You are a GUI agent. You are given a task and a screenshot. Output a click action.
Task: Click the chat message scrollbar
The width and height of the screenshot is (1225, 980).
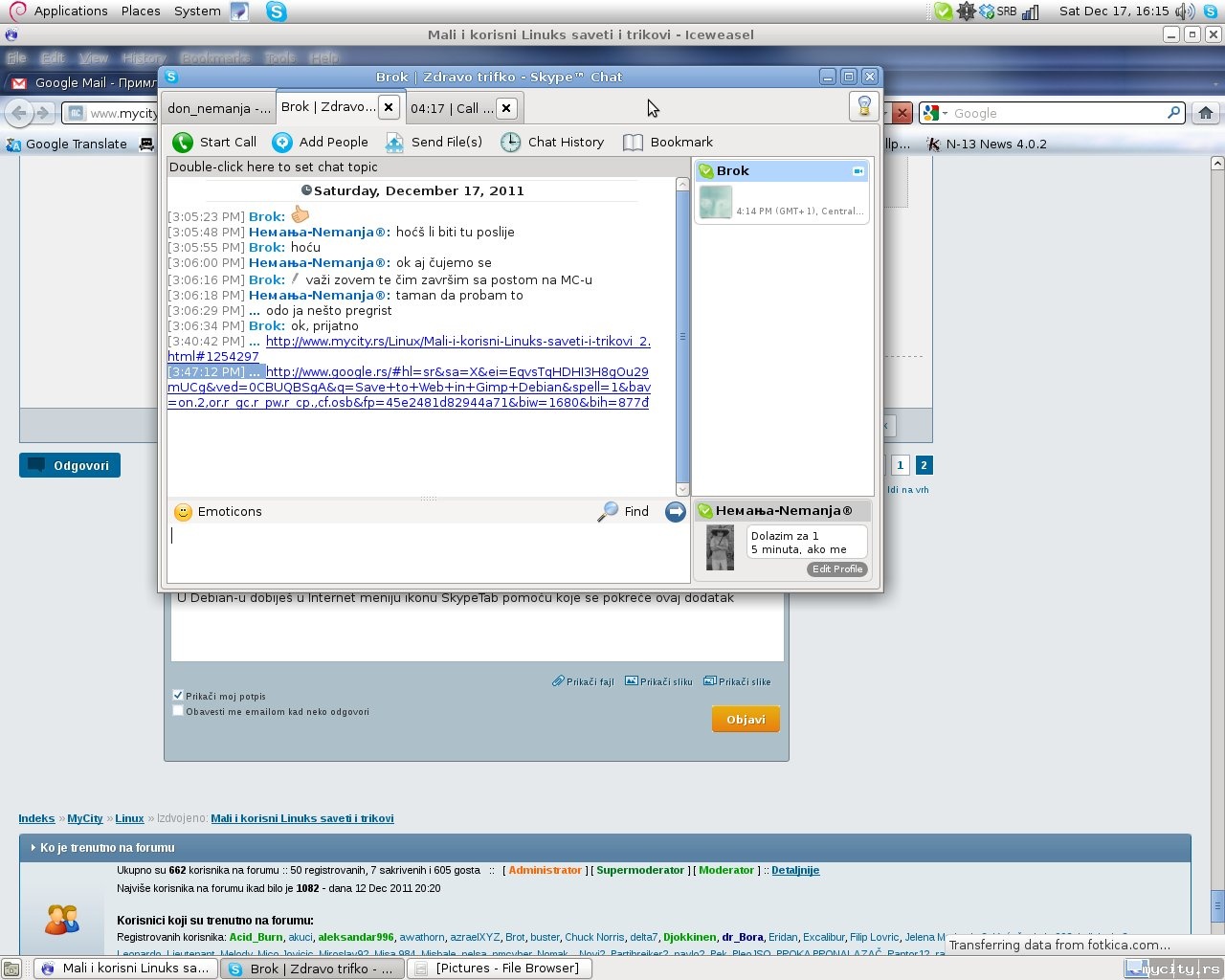[682, 337]
